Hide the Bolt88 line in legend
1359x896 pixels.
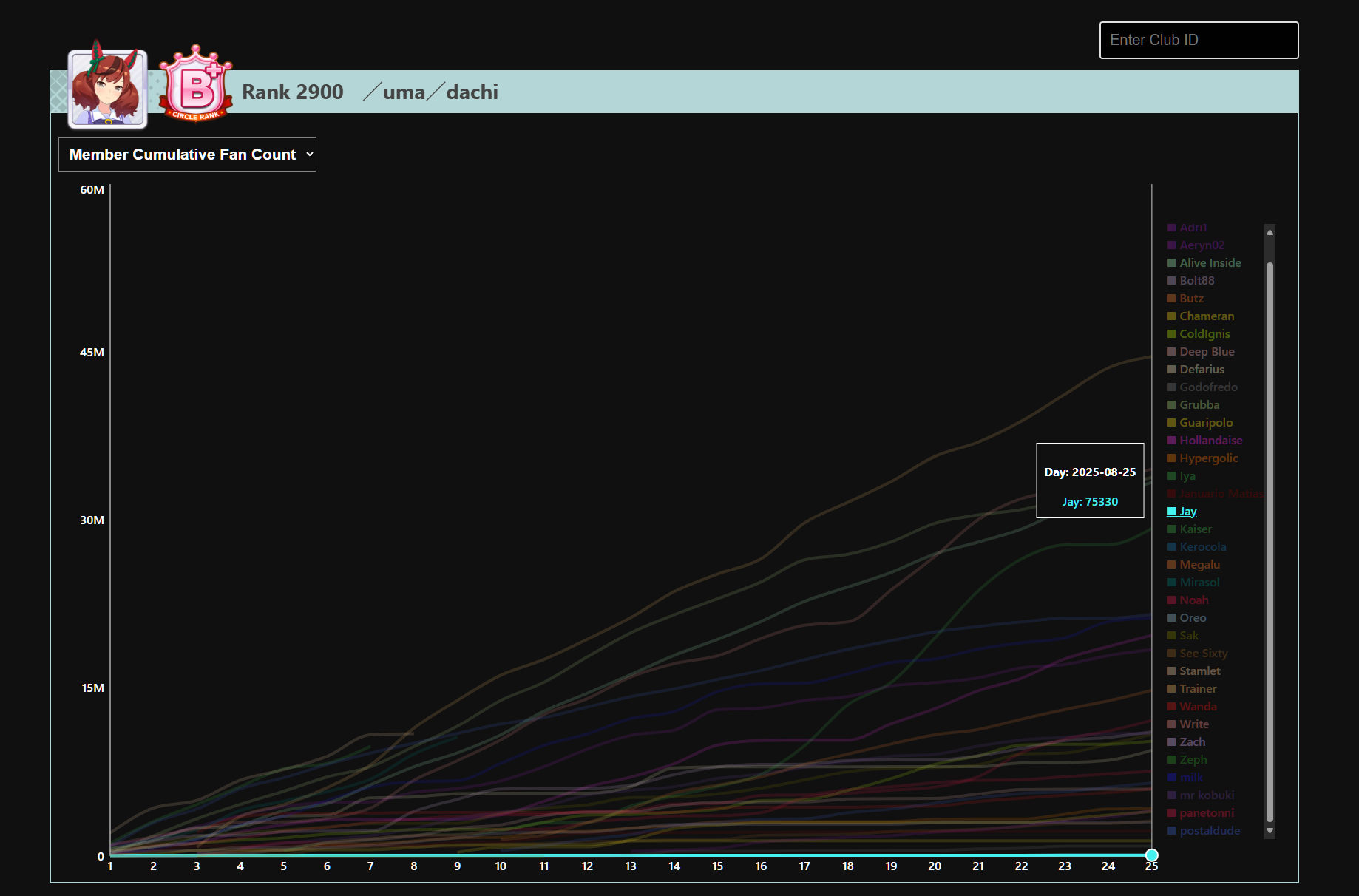(x=1190, y=281)
